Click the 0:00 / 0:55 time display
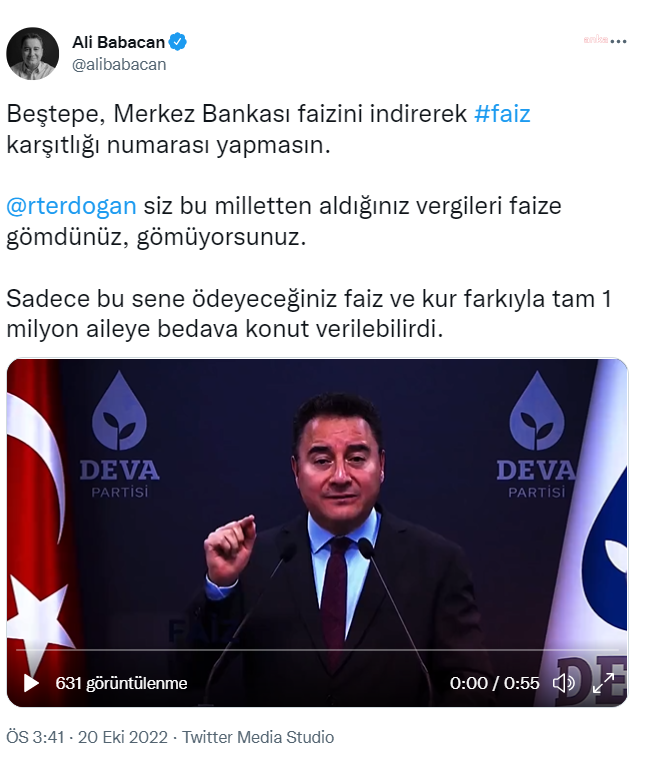The height and width of the screenshot is (759, 645). point(494,683)
